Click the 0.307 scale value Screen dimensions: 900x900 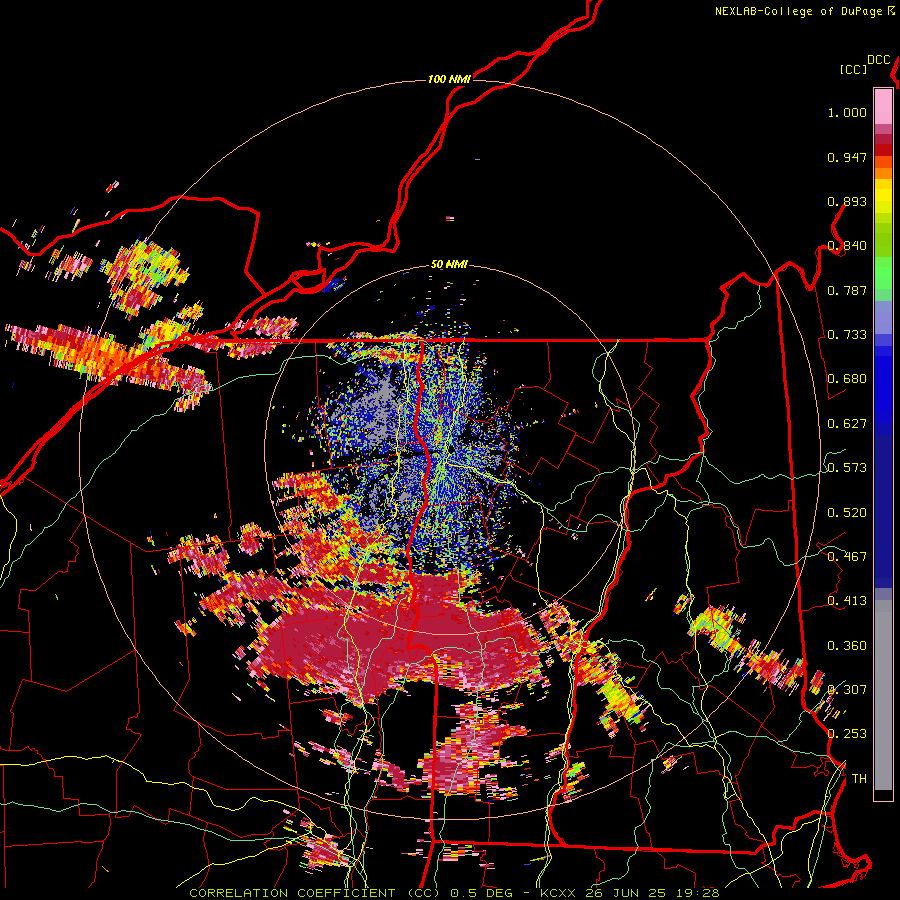[847, 690]
